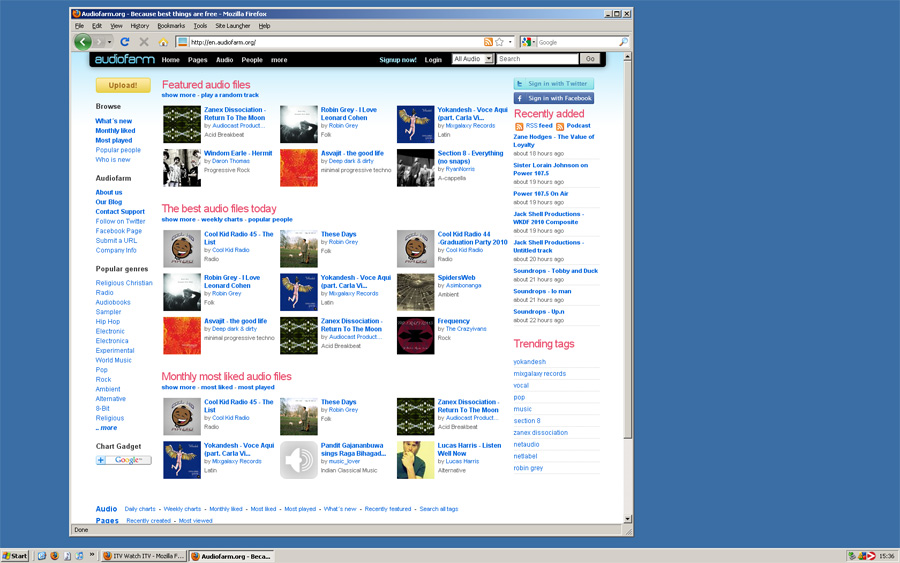
Task: Open the History menu
Action: pos(139,26)
